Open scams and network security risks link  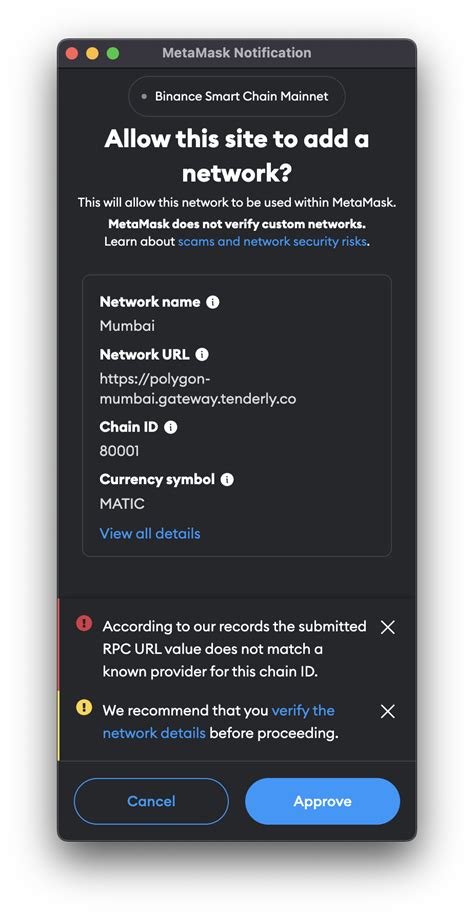272,242
